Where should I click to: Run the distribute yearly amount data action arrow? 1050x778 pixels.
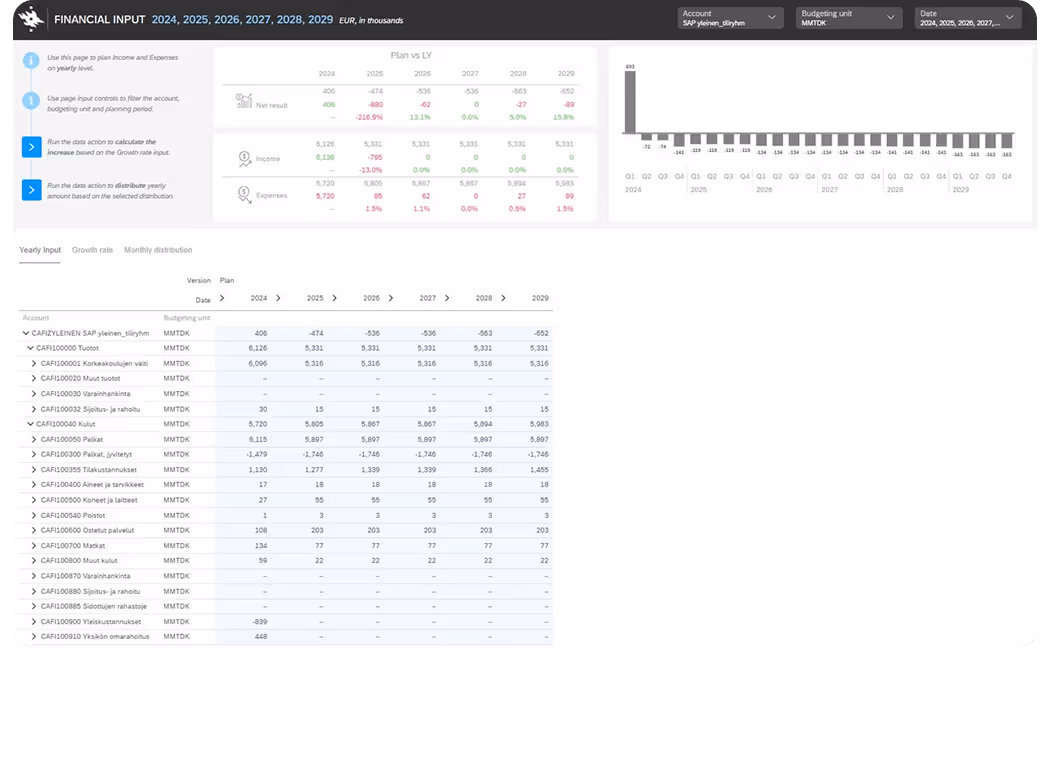pyautogui.click(x=31, y=190)
